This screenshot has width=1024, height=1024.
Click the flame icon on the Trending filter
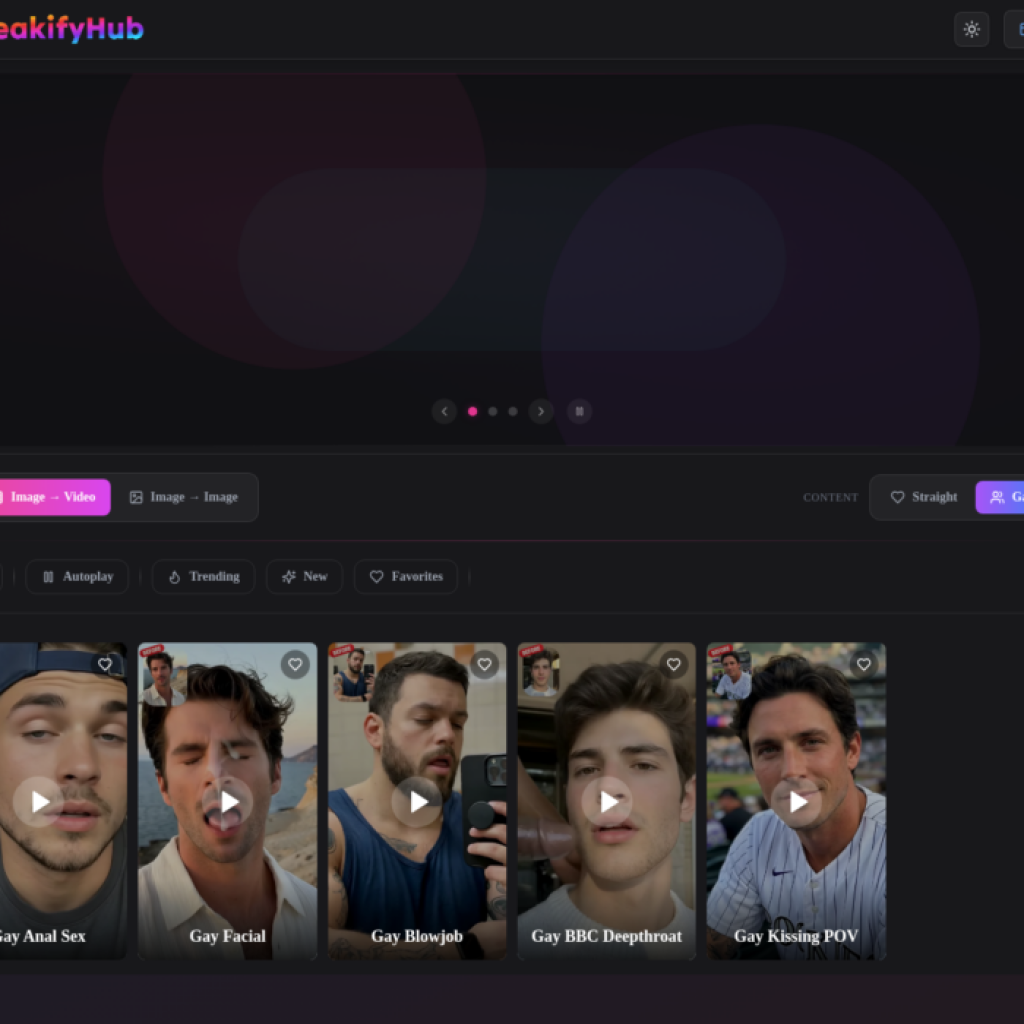[x=173, y=576]
